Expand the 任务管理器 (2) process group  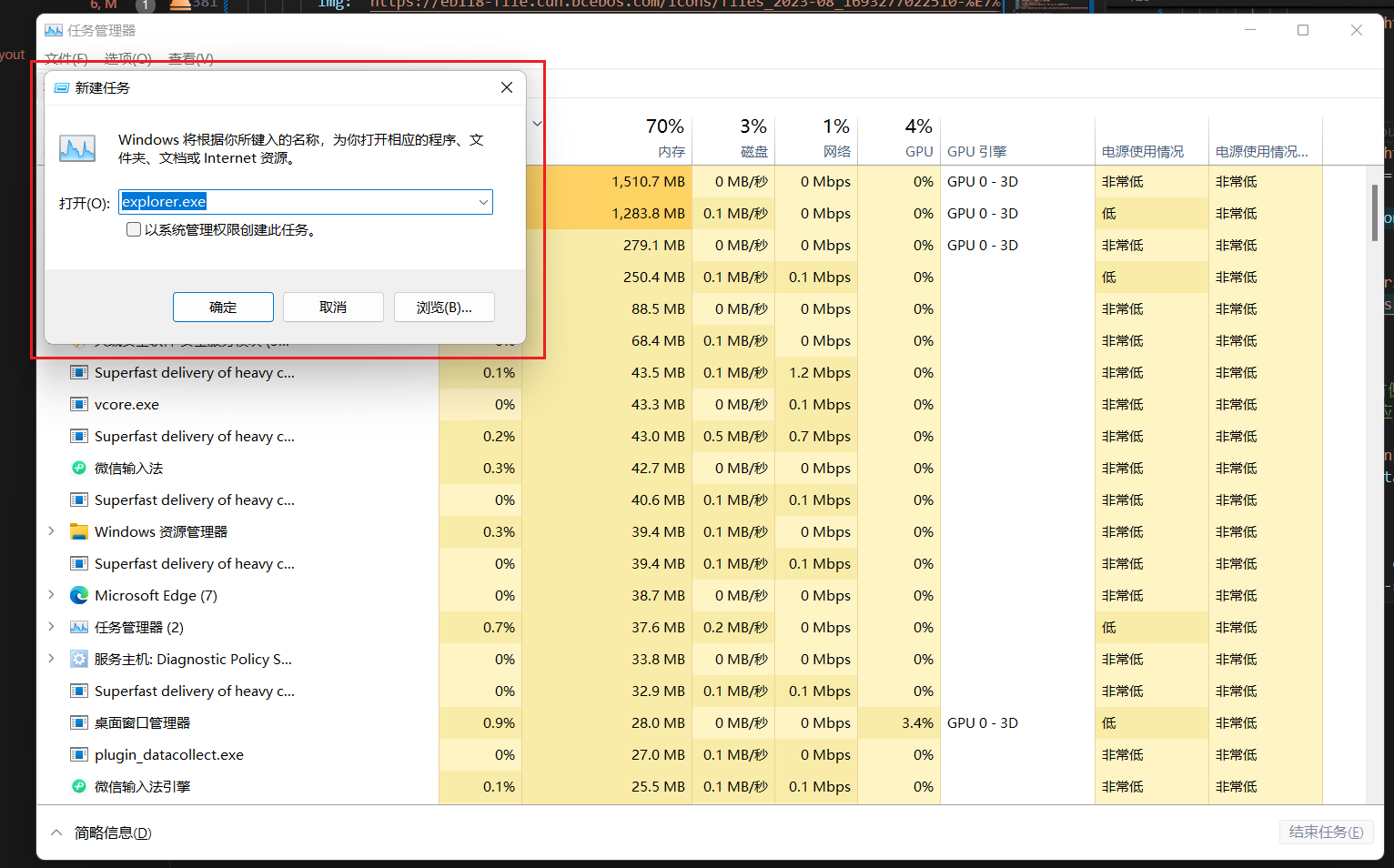point(52,627)
